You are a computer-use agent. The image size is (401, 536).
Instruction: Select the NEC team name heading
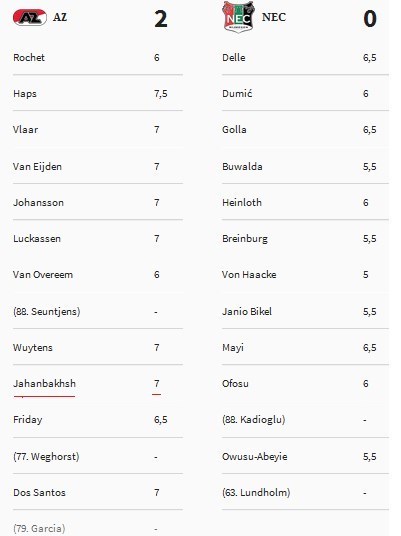[x=273, y=17]
